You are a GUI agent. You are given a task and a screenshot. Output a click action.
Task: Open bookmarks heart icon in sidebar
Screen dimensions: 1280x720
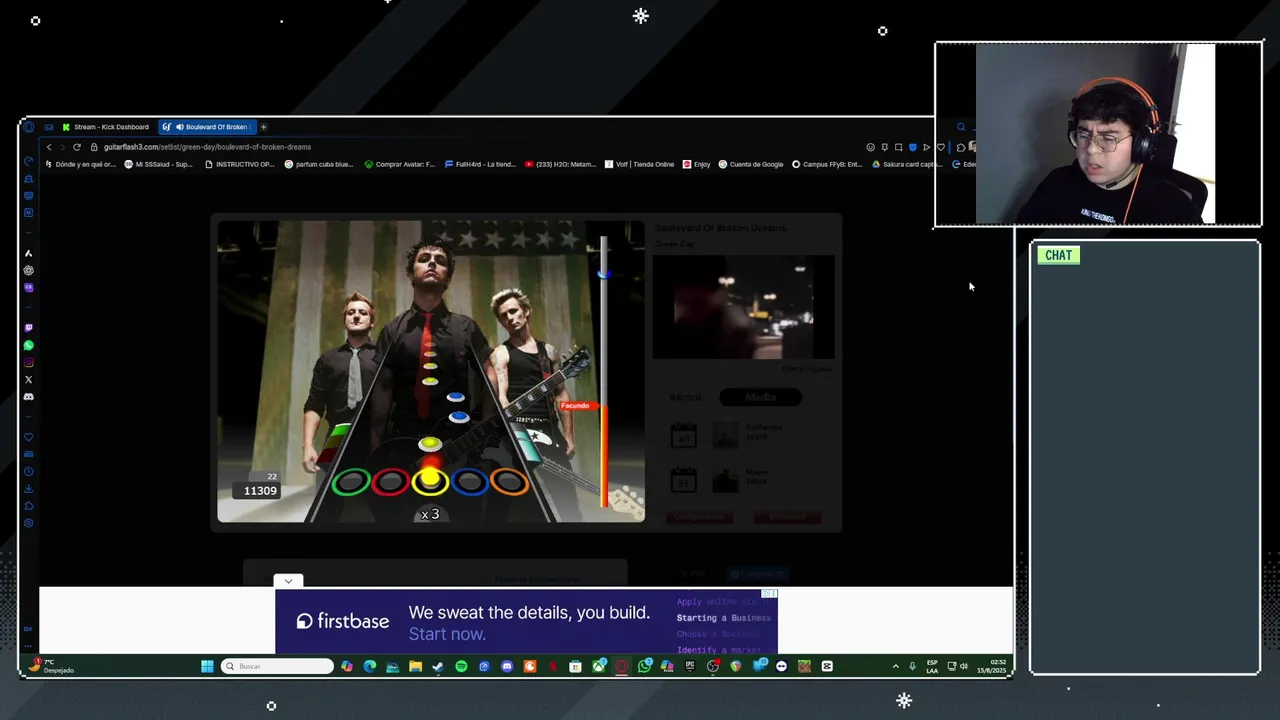pyautogui.click(x=28, y=437)
